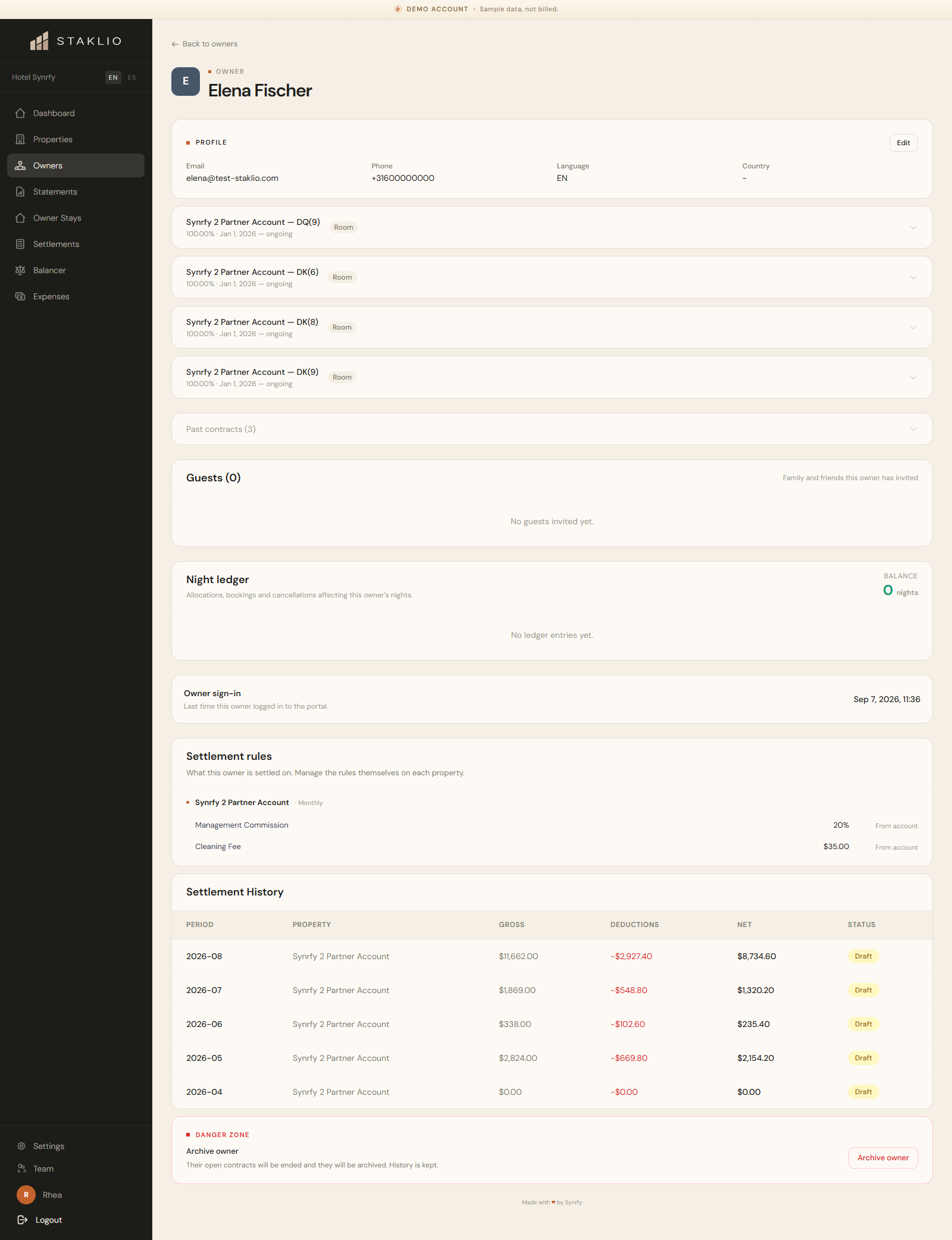
Task: Click email elena@test-staklio.com
Action: [232, 178]
